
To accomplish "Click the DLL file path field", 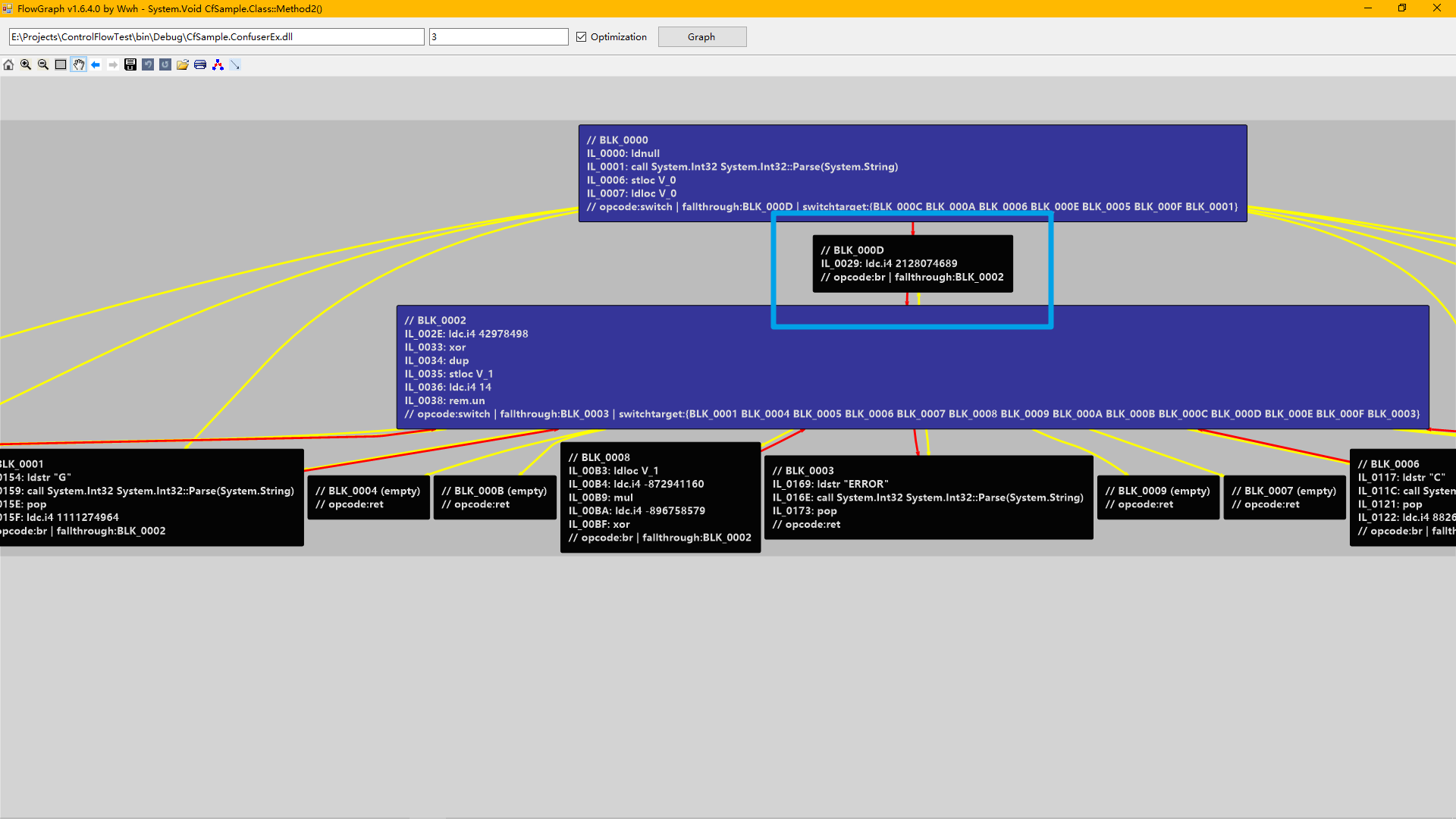I will tap(216, 37).
